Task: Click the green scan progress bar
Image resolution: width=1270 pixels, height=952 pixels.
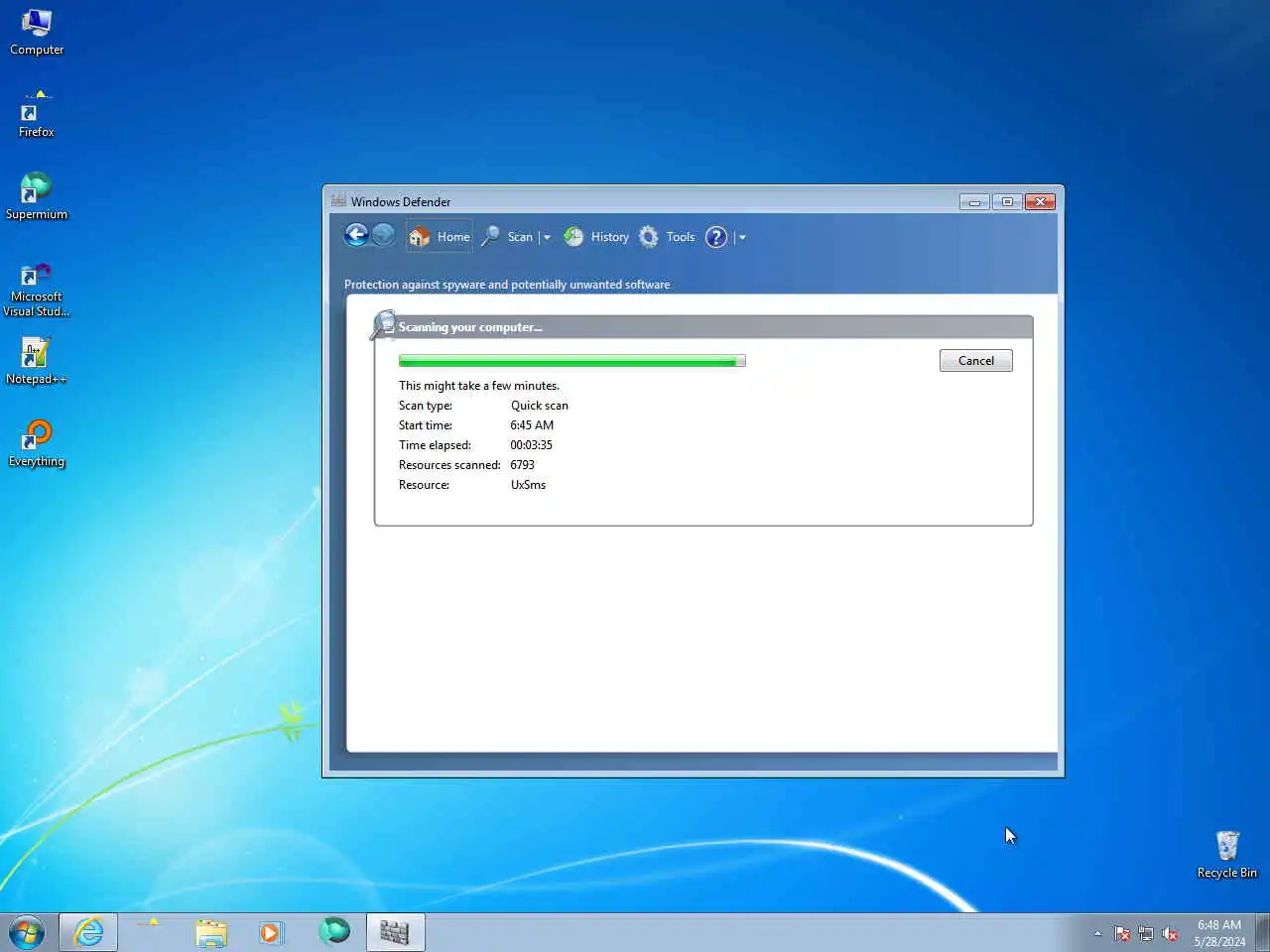Action: pyautogui.click(x=571, y=361)
